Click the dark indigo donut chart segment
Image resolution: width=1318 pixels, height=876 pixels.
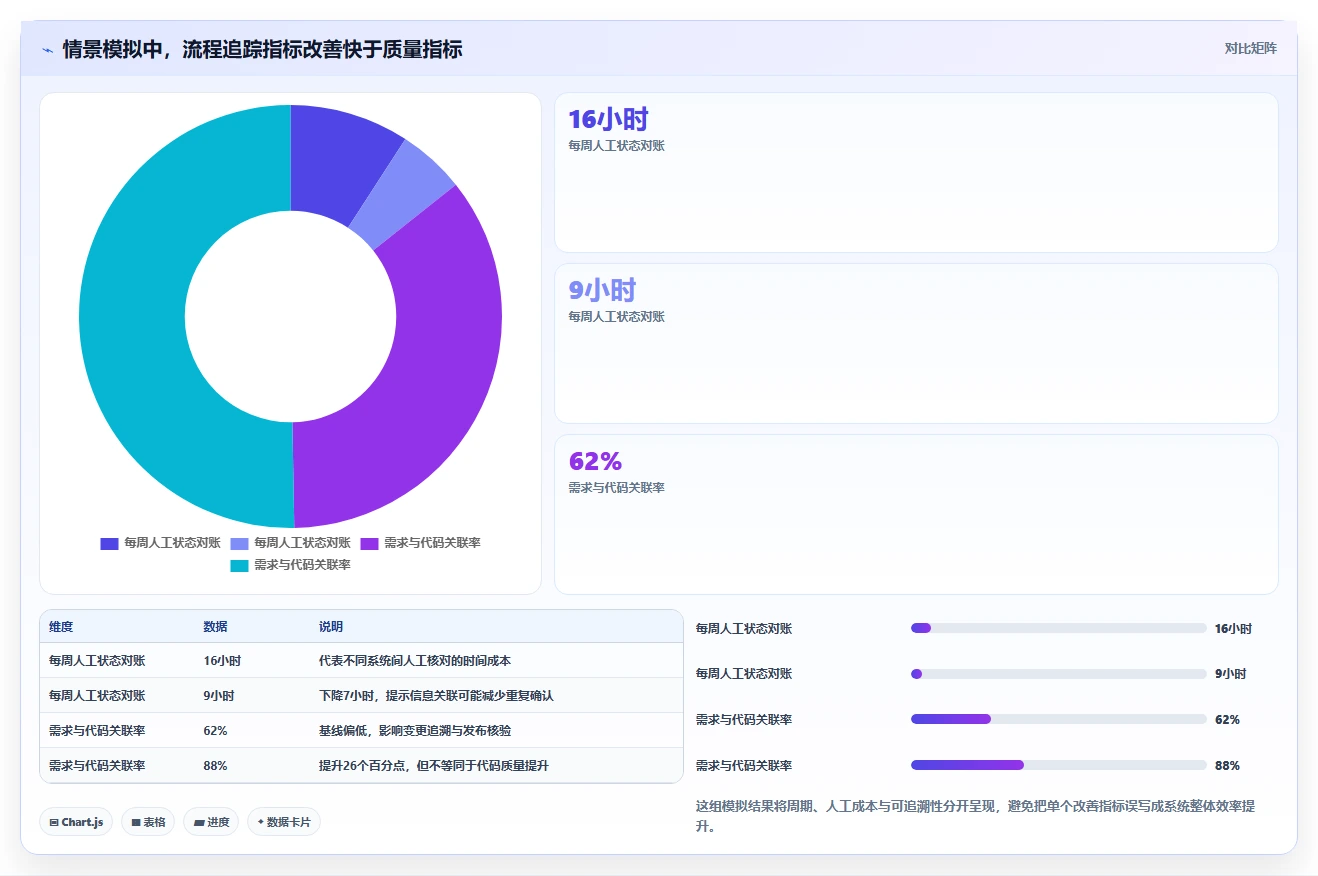tap(335, 160)
